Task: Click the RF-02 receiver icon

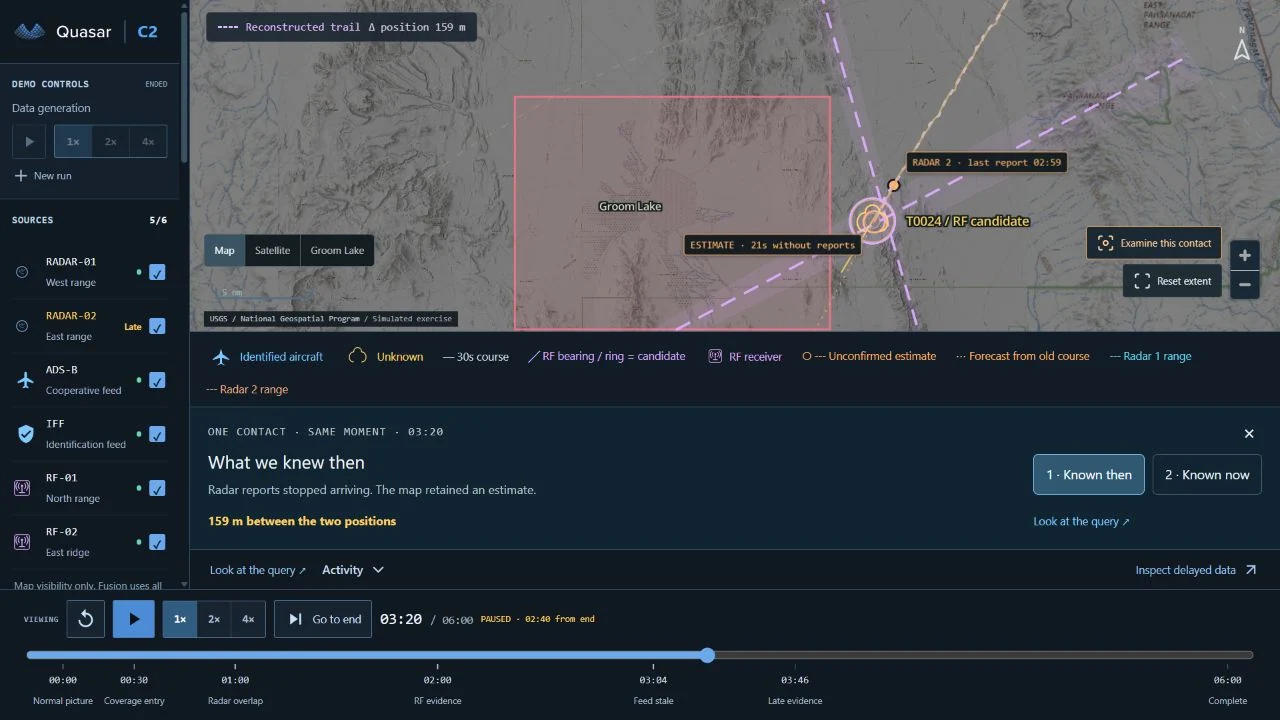Action: click(x=22, y=542)
